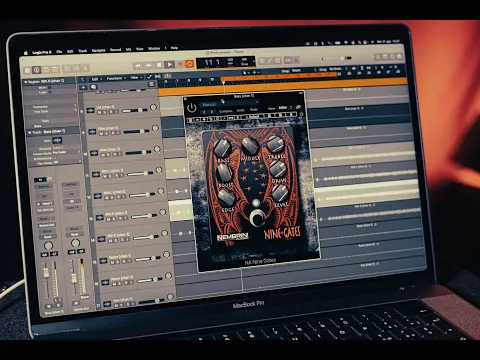
Task: Duplicate the selected track
Action: pyautogui.click(x=94, y=87)
